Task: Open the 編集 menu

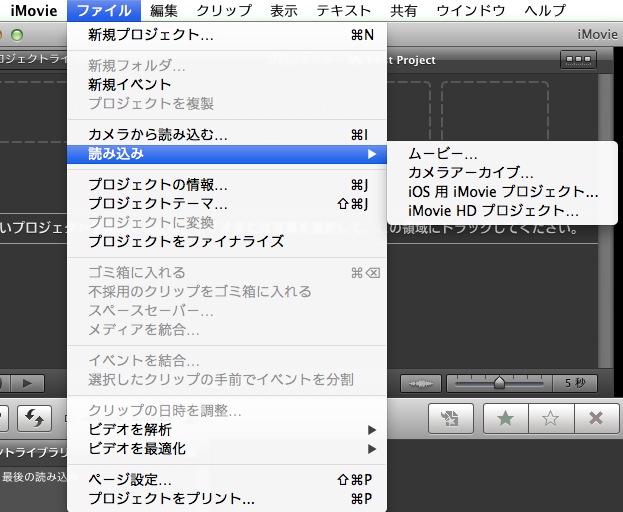Action: pyautogui.click(x=164, y=10)
